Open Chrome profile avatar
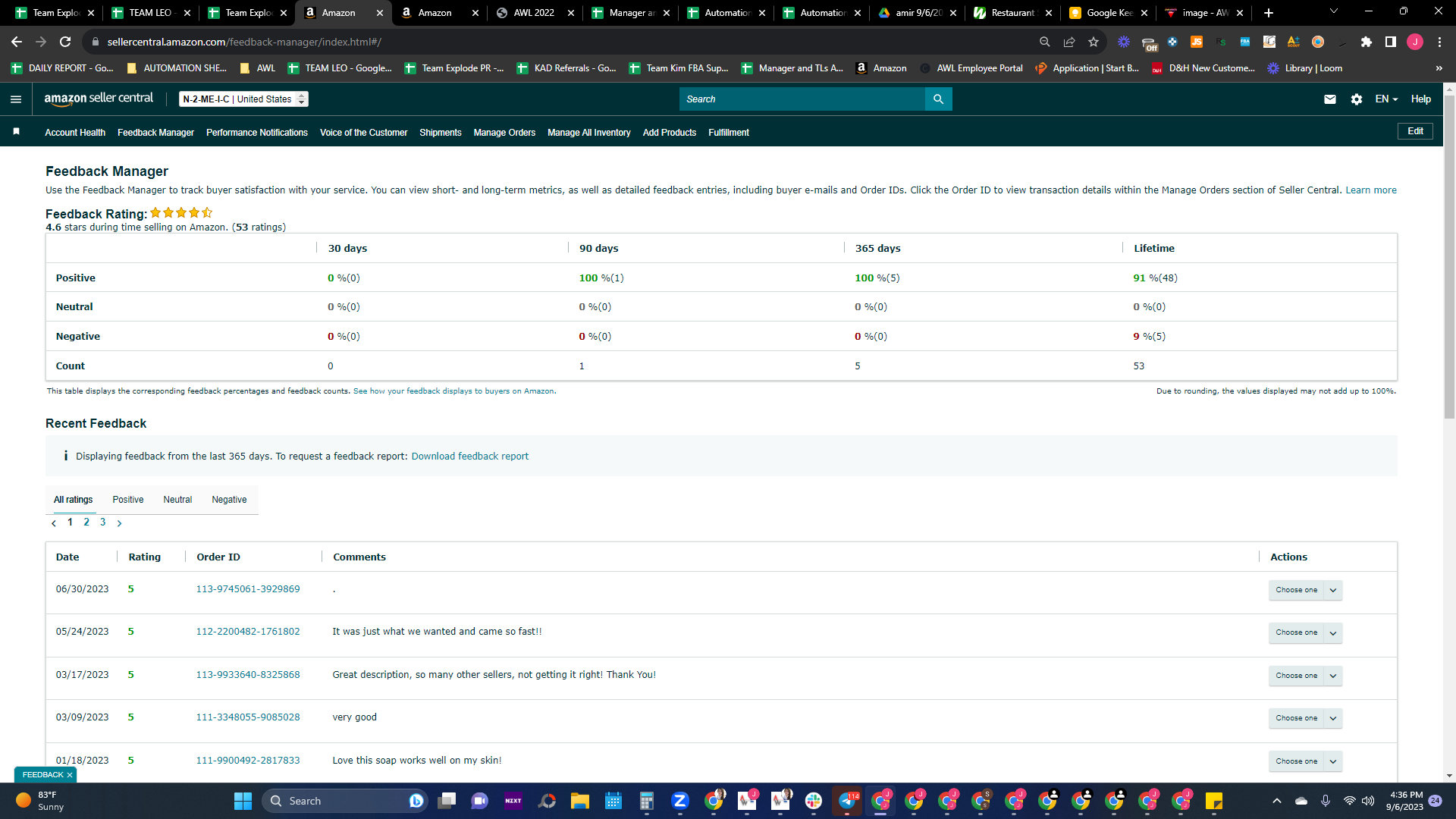Viewport: 1456px width, 819px height. click(x=1415, y=42)
